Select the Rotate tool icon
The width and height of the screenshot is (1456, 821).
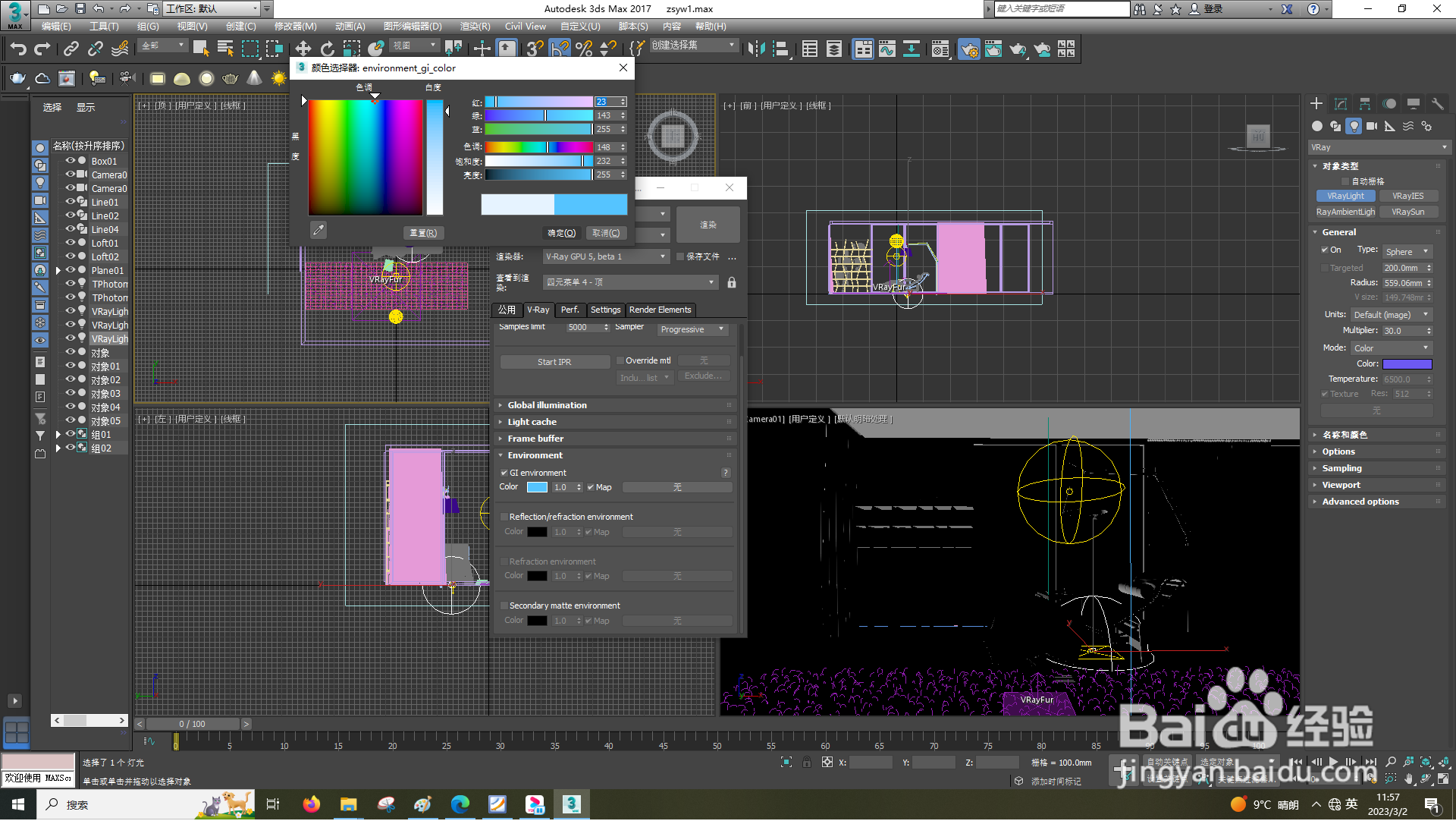click(x=327, y=49)
